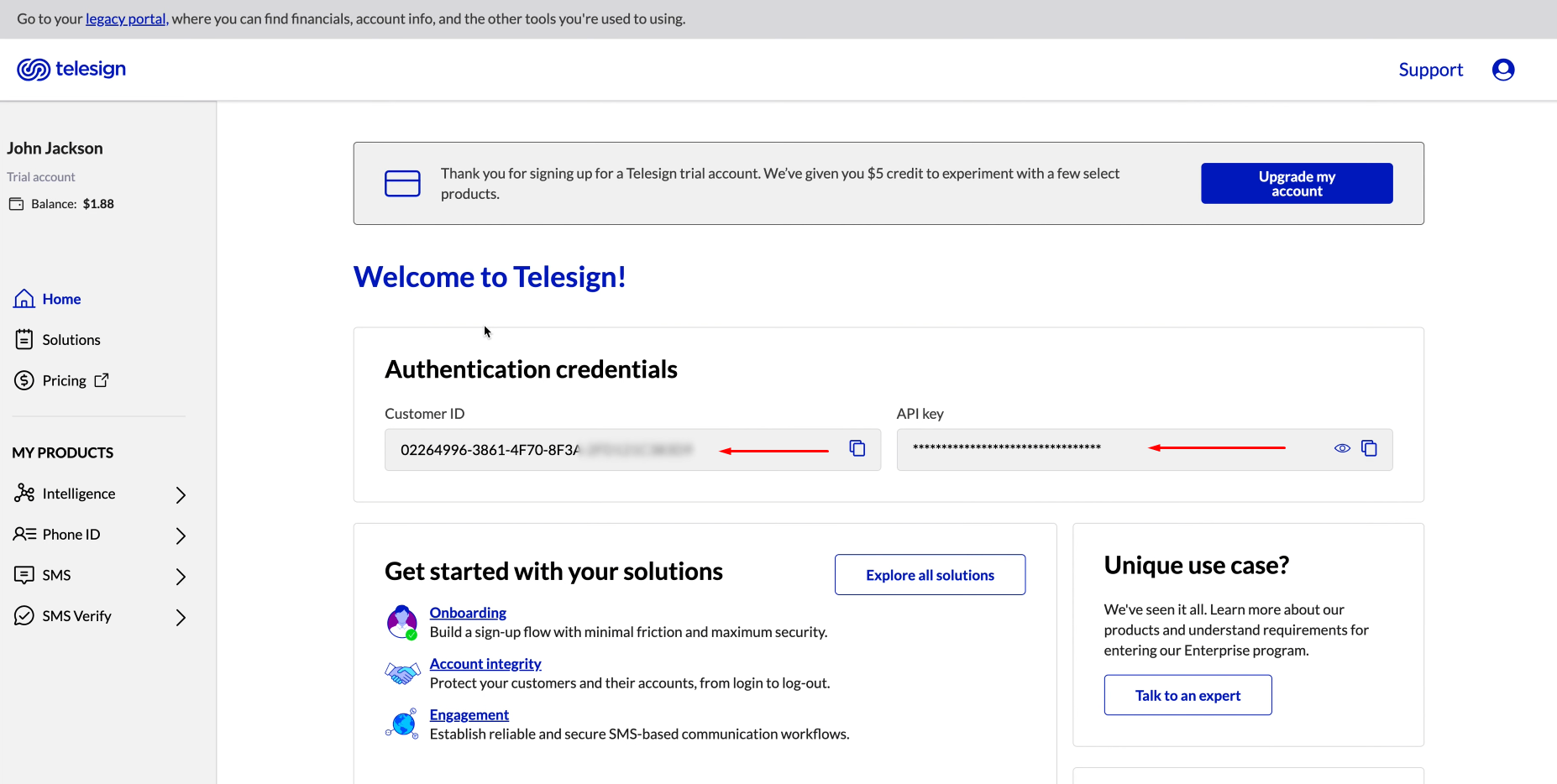This screenshot has width=1557, height=784.
Task: Open the legacy portal link
Action: coord(125,18)
